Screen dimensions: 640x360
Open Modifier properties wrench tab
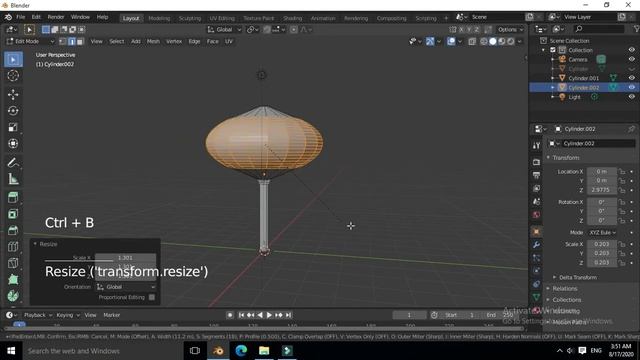coord(536,244)
